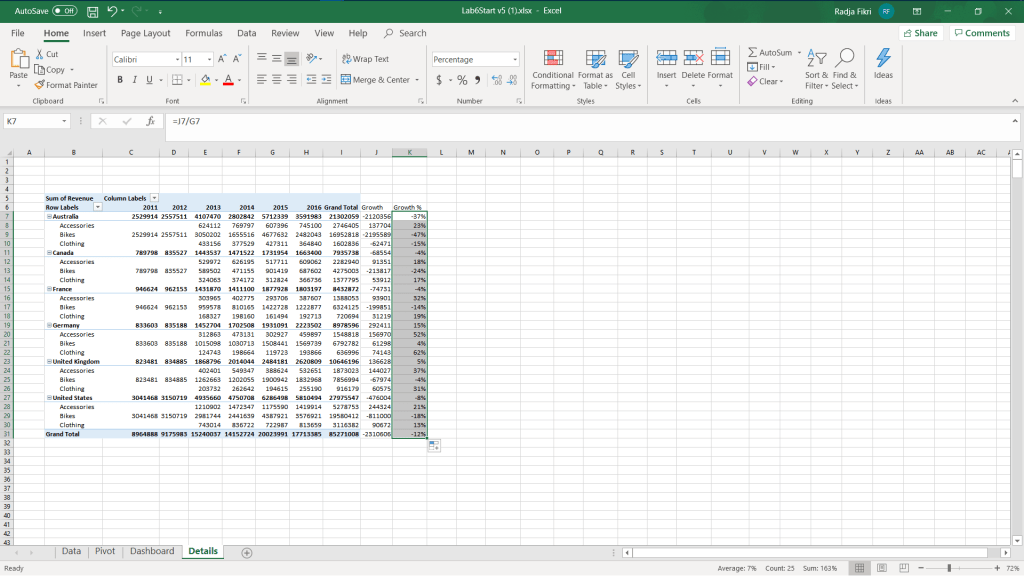Viewport: 1024px width, 576px height.
Task: Click the Center align icon
Action: pos(276,80)
